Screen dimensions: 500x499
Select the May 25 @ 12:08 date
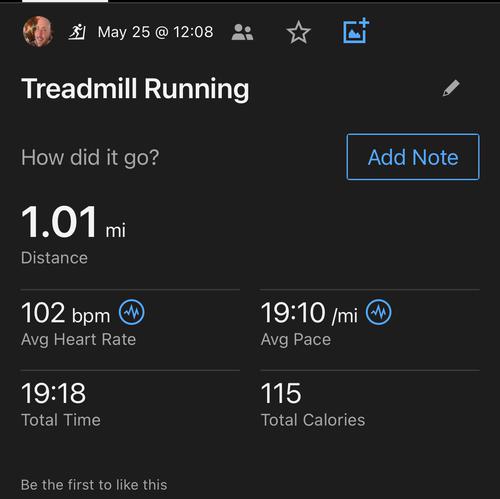coord(155,32)
